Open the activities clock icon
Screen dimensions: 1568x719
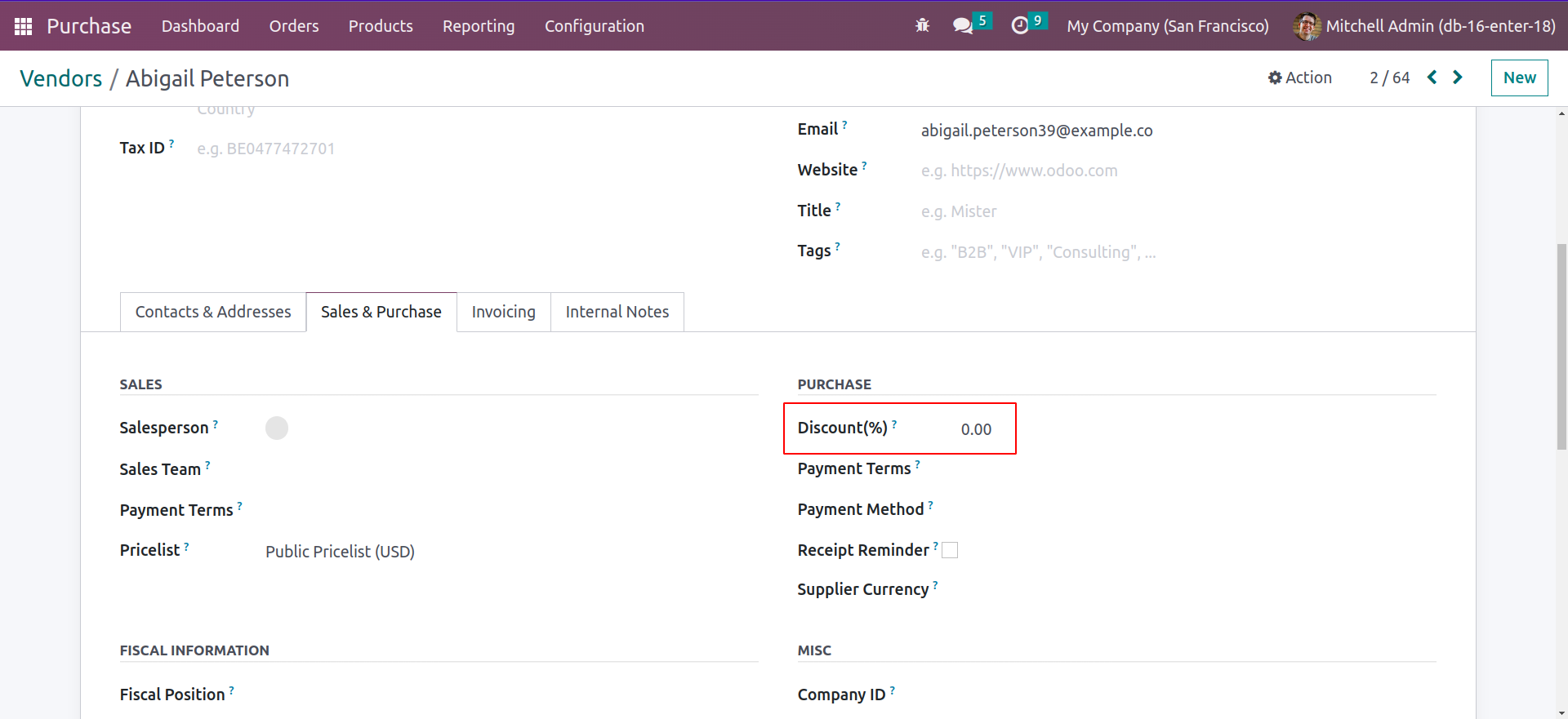[1020, 26]
